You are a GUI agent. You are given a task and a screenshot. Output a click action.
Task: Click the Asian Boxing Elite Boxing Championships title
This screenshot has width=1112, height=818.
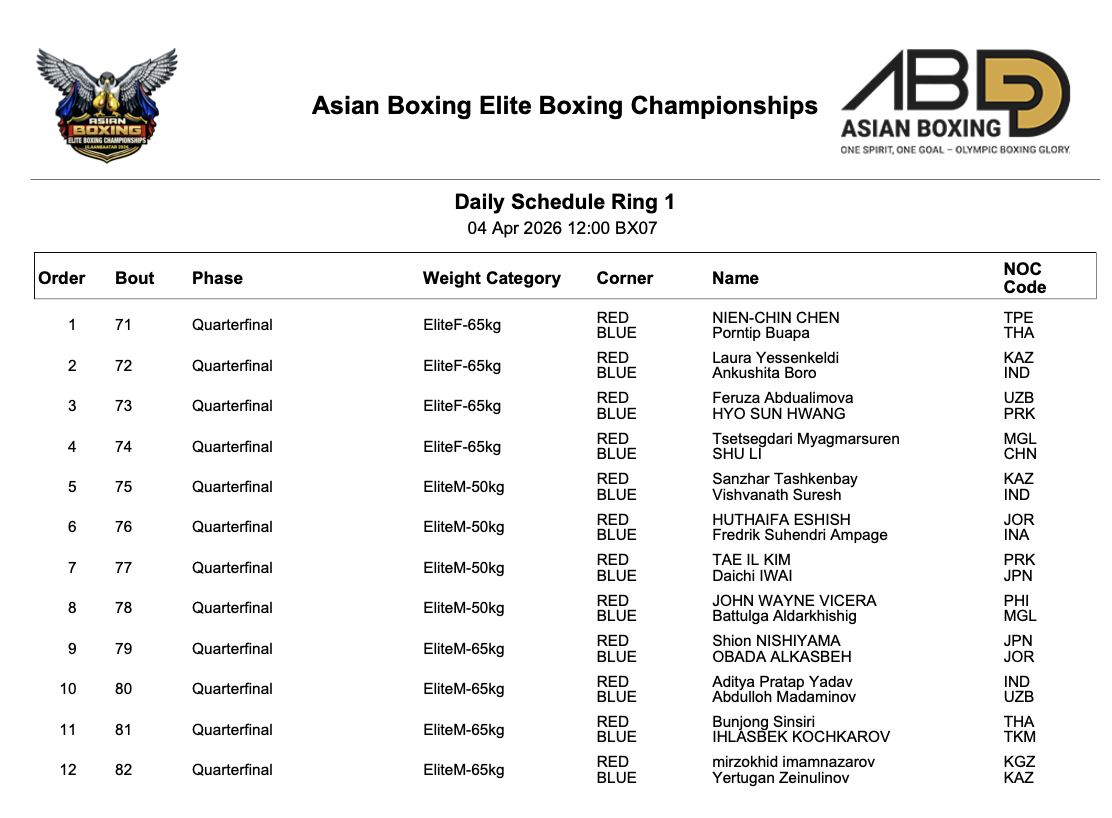(564, 106)
